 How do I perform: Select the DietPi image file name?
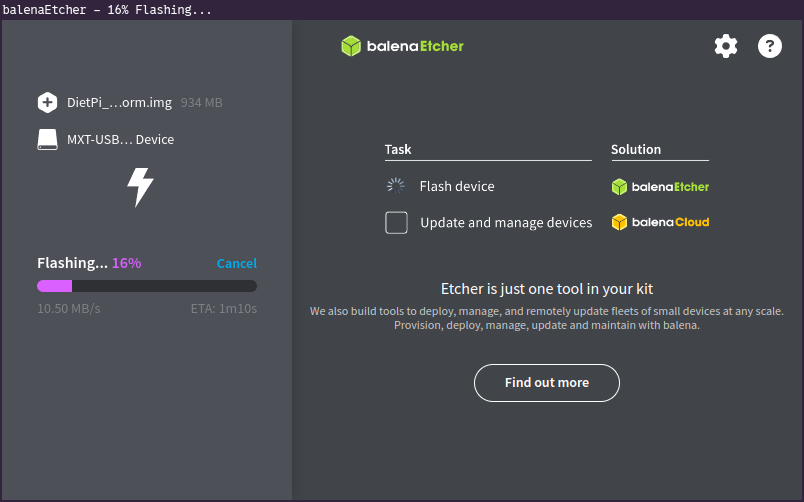click(x=120, y=102)
